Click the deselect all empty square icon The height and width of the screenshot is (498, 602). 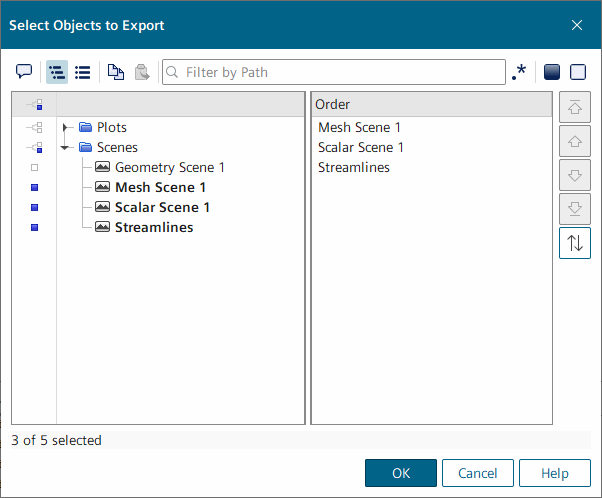tap(577, 72)
